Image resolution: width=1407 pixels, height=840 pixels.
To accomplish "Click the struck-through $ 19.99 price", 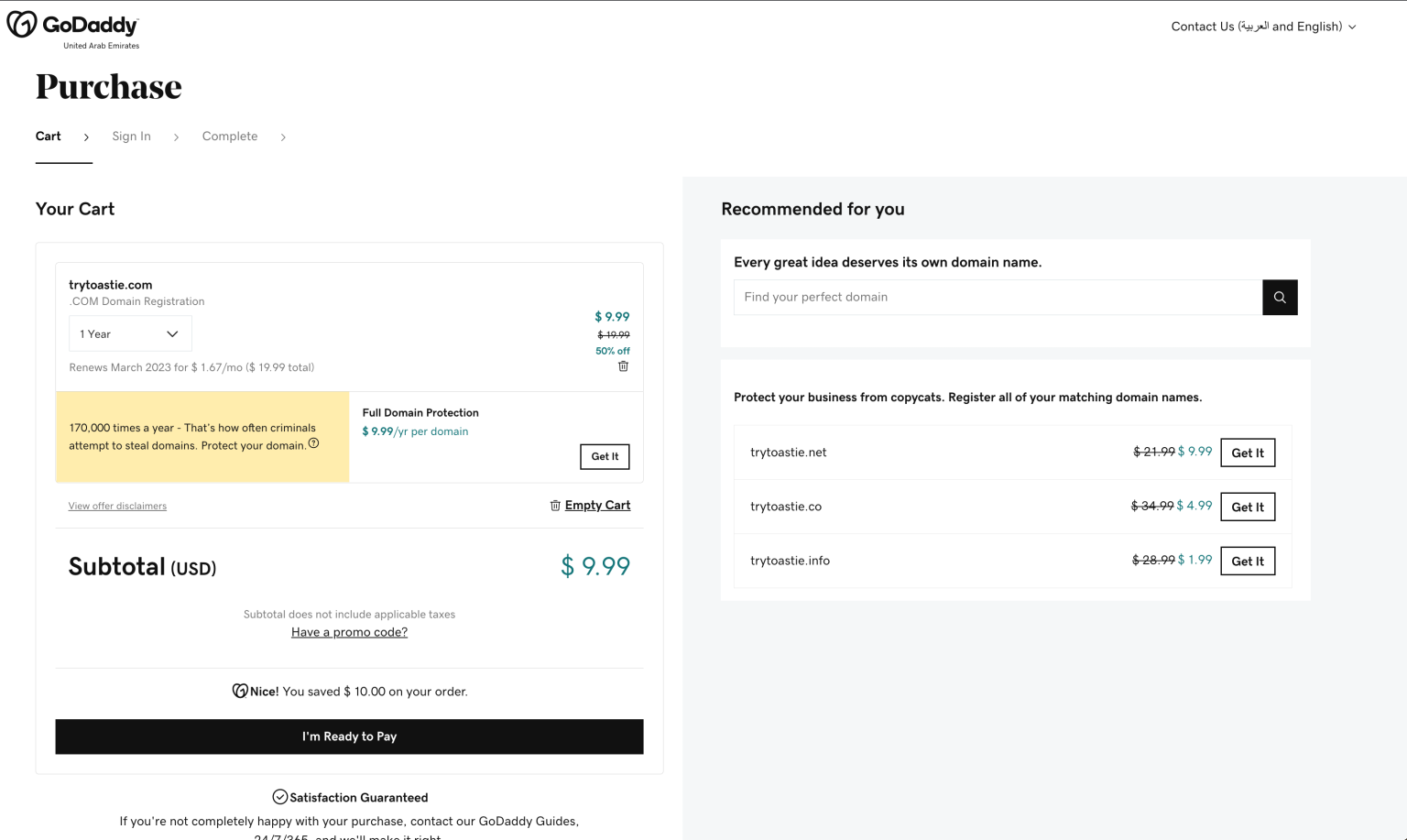I will click(x=614, y=335).
